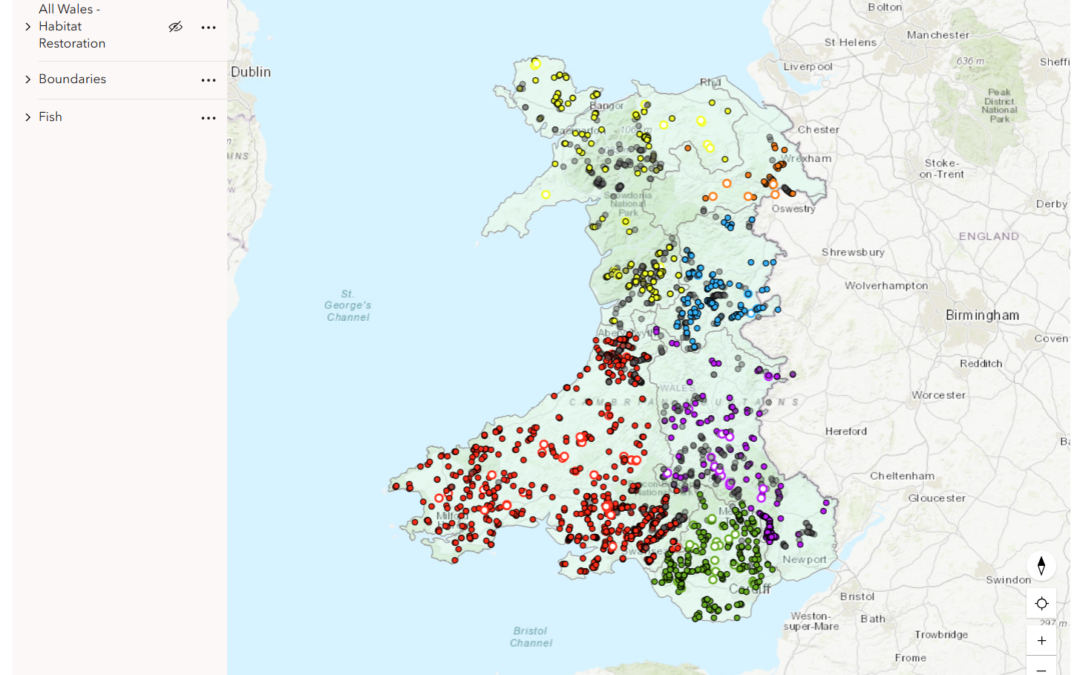1080x675 pixels.
Task: Expand the Boundaries layer group
Action: coord(28,79)
